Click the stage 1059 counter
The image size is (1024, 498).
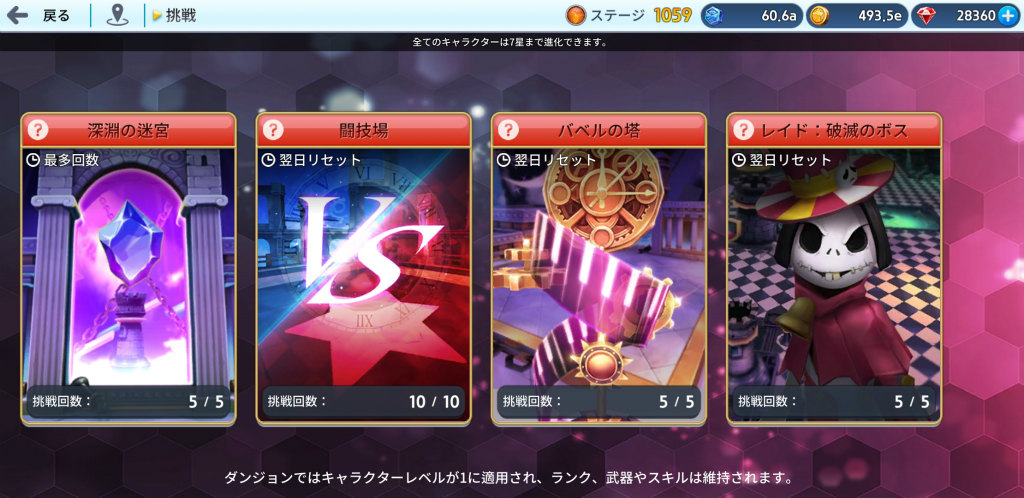click(x=673, y=16)
